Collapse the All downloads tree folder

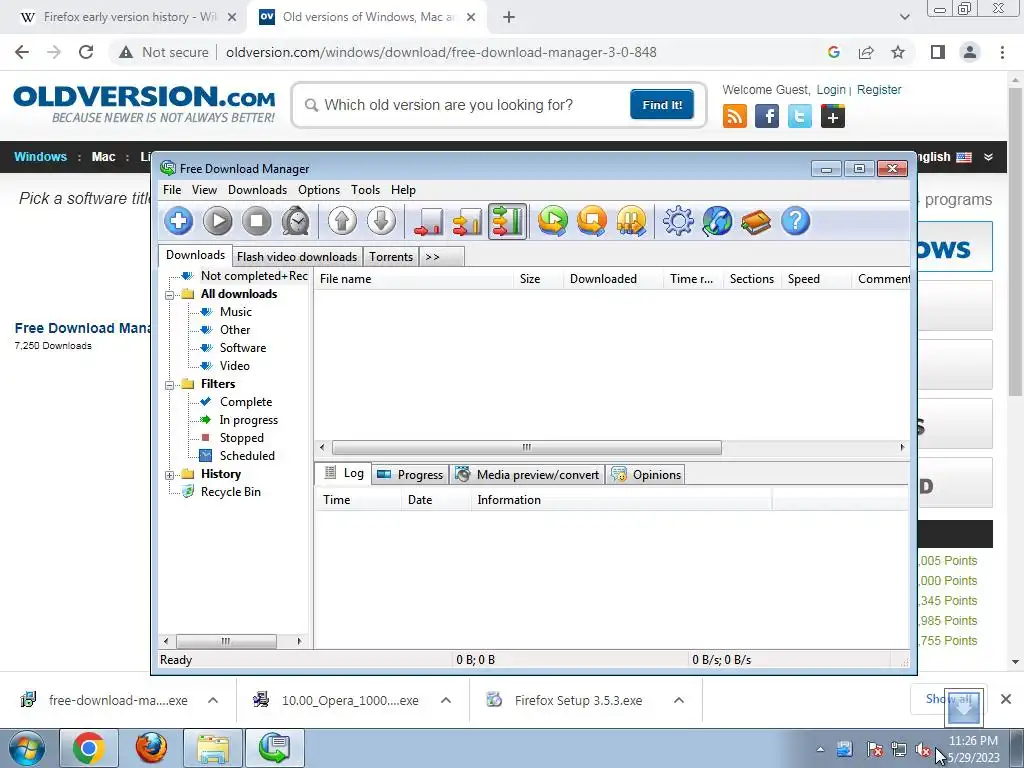tap(170, 295)
